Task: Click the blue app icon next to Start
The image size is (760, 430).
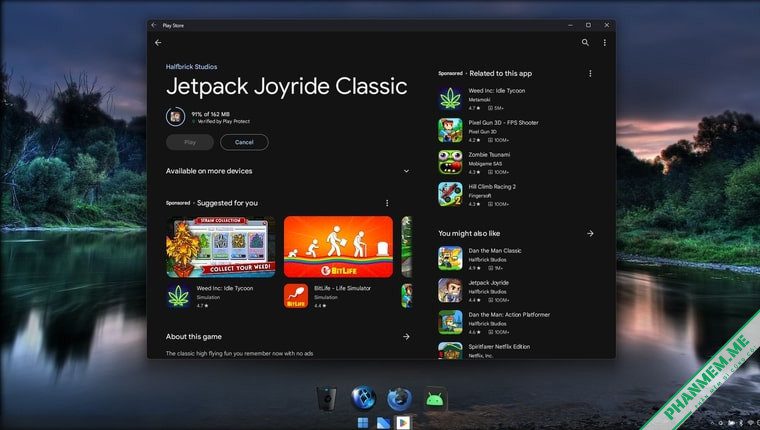Action: (x=383, y=423)
